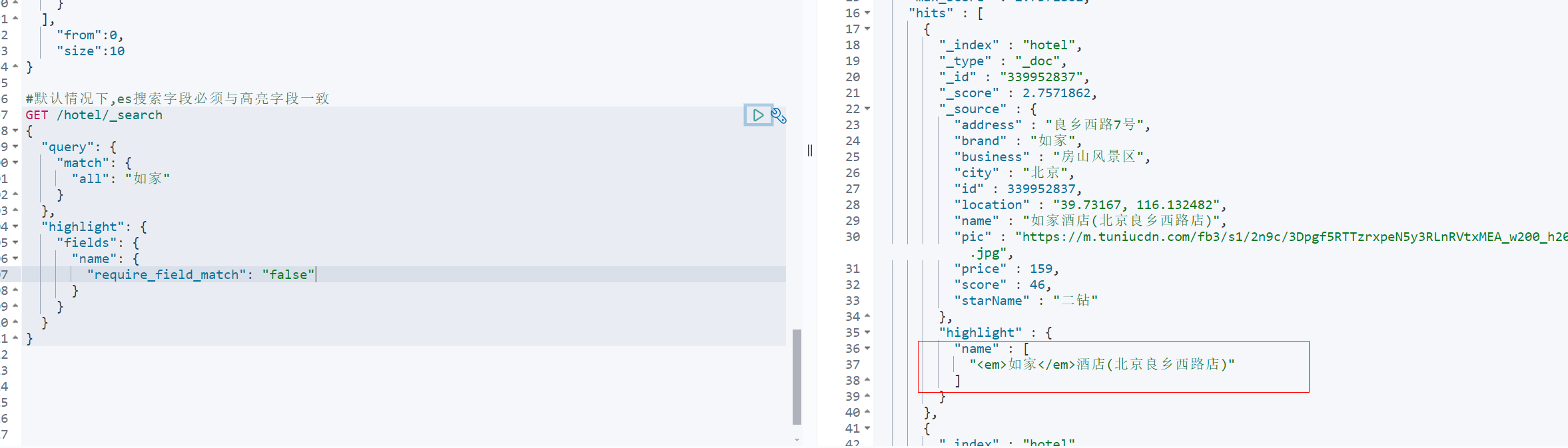The width and height of the screenshot is (1568, 448).
Task: Collapse the fold arrow beside the "fields" line
Action: point(15,242)
